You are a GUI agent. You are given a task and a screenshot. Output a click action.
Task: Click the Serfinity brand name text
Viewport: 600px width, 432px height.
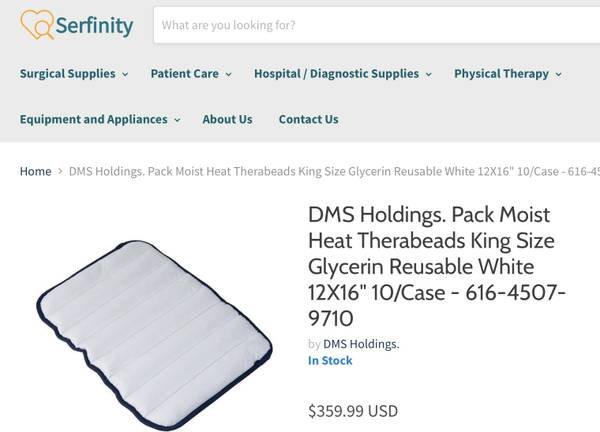coord(95,26)
